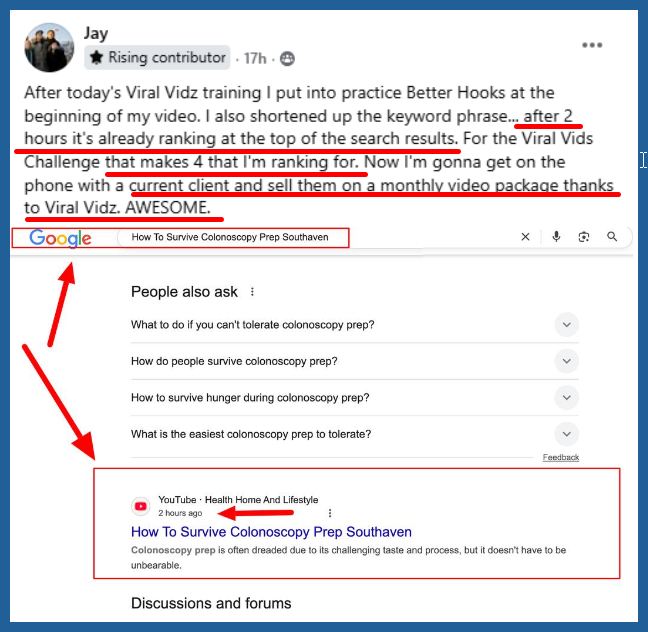The height and width of the screenshot is (632, 648).
Task: Clear the search query with X
Action: (525, 237)
